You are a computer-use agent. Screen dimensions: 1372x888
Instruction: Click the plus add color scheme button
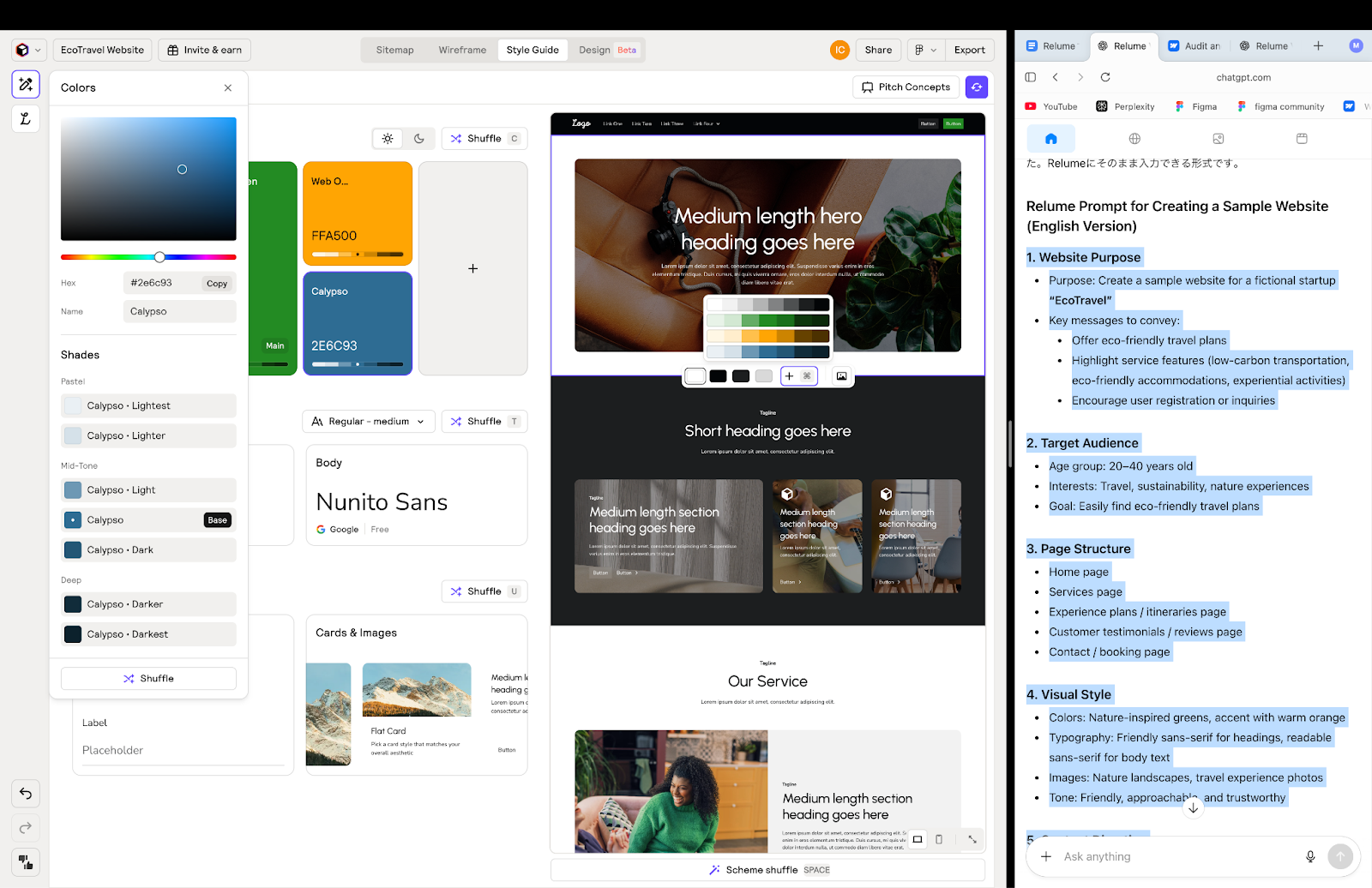[x=798, y=375]
